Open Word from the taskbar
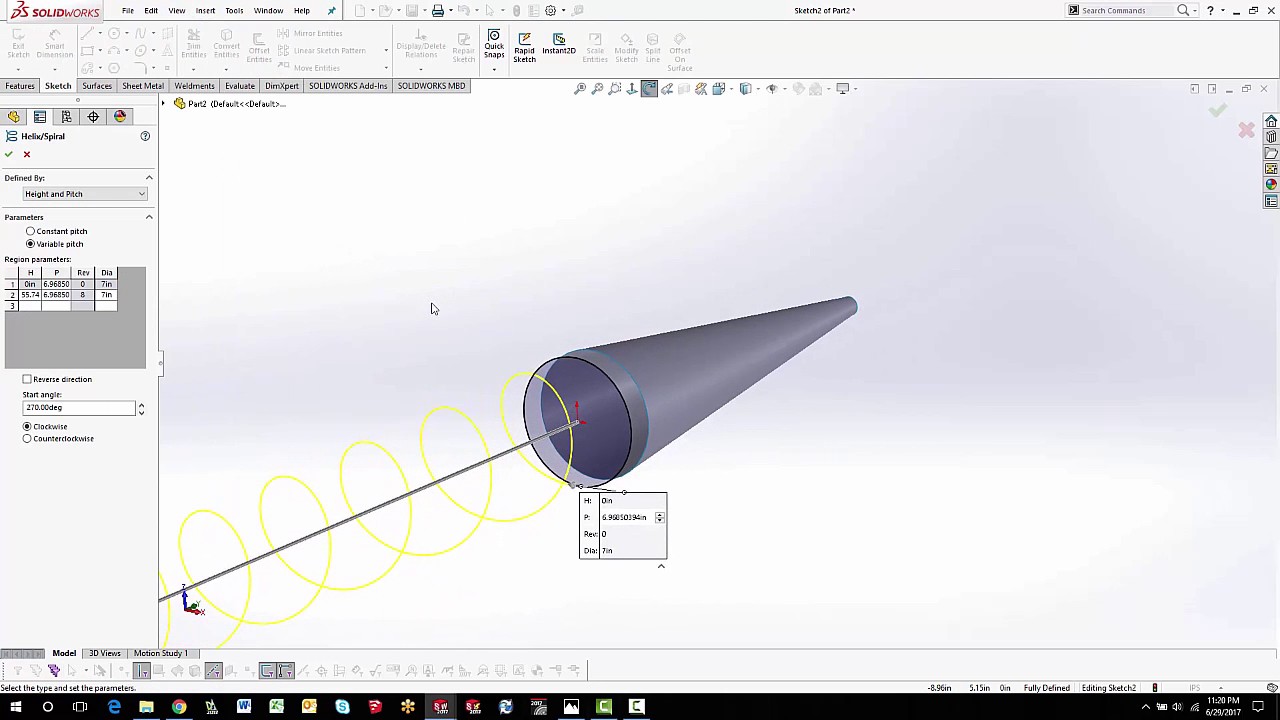This screenshot has height=720, width=1280. 244,707
